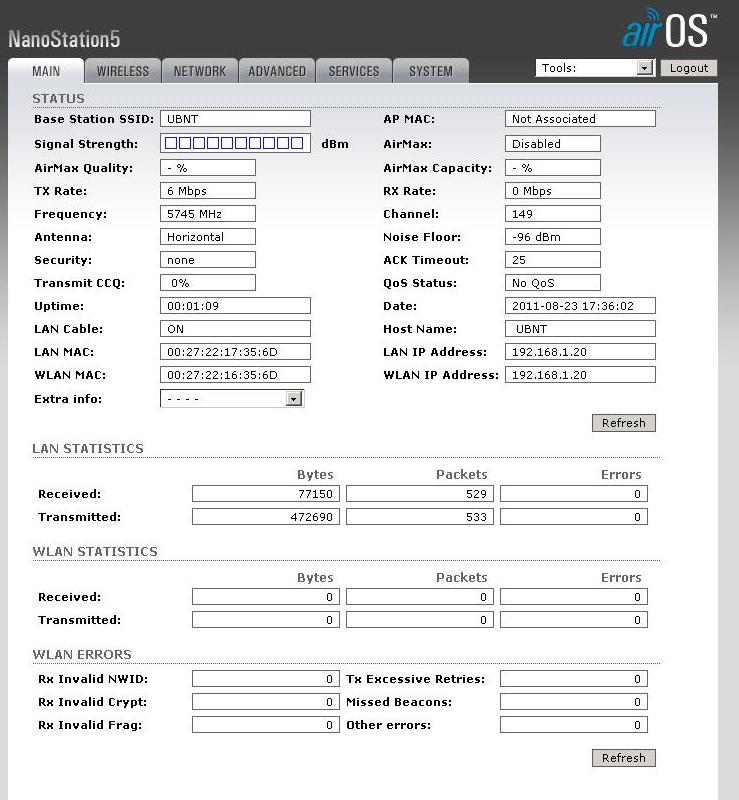Click the LAN IP Address 192.168.1.20 field
Image resolution: width=739 pixels, height=800 pixels.
(580, 352)
